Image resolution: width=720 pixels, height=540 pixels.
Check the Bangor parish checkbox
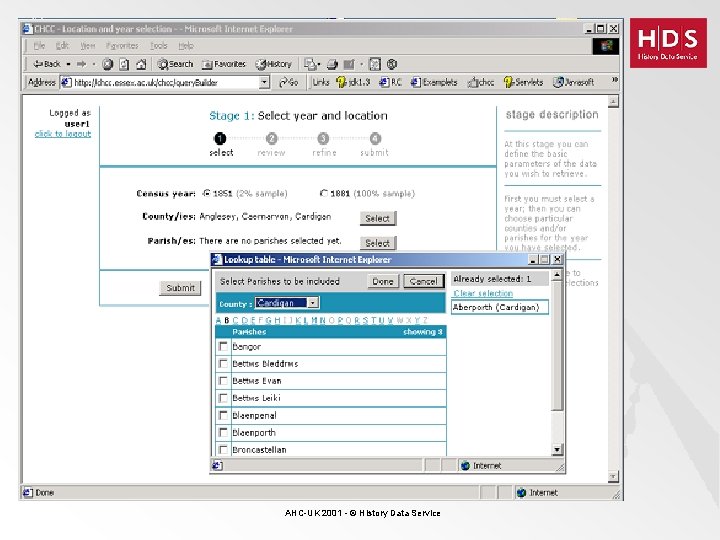tap(223, 346)
